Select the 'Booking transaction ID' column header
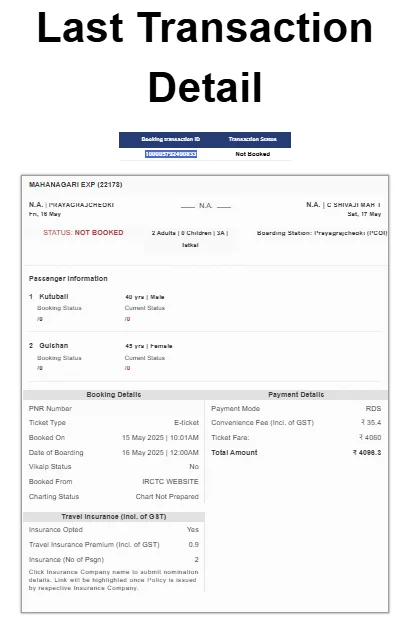 pyautogui.click(x=170, y=139)
